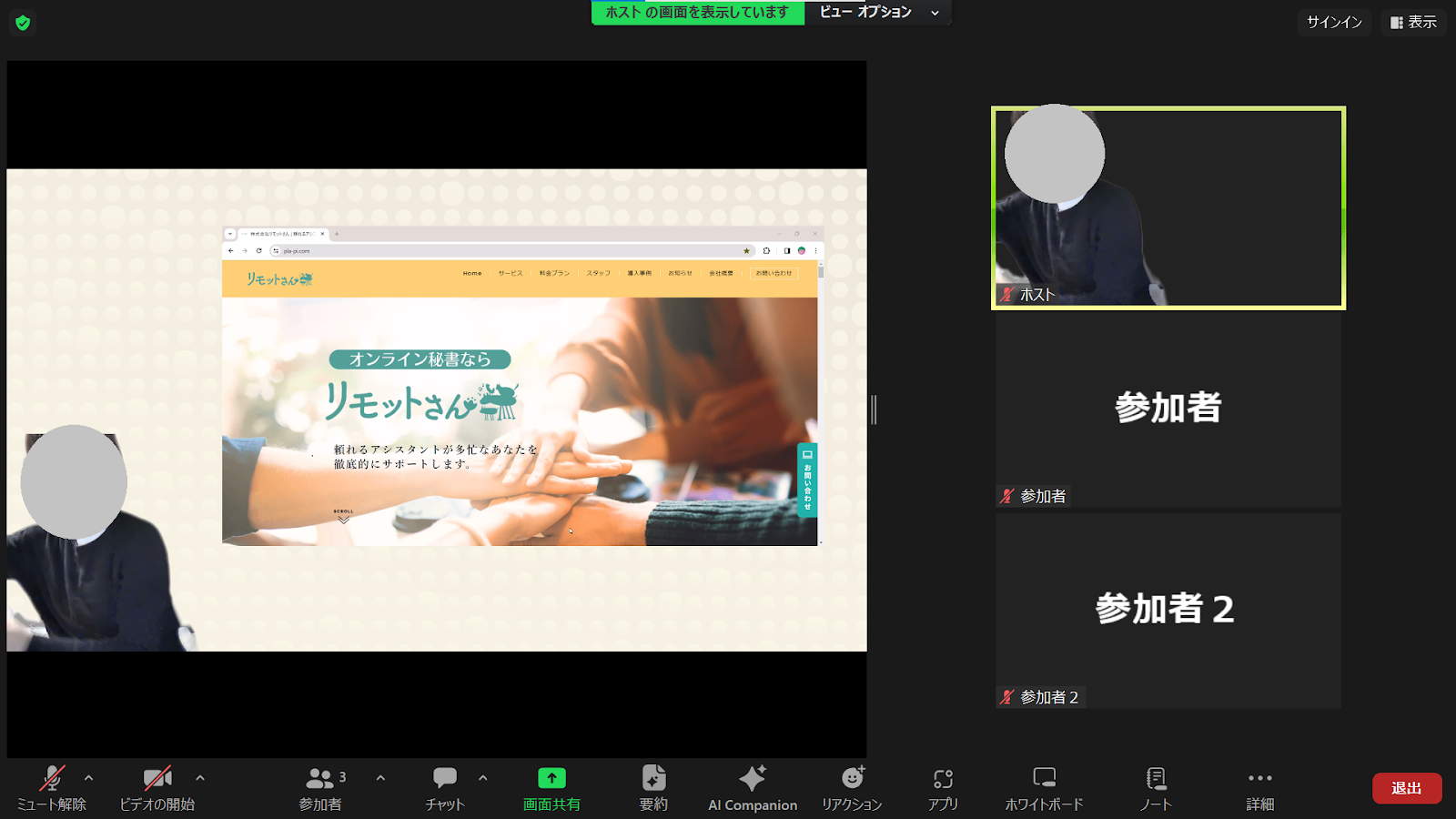The image size is (1456, 819).
Task: Open the 要約 summary feature
Action: pos(653,788)
